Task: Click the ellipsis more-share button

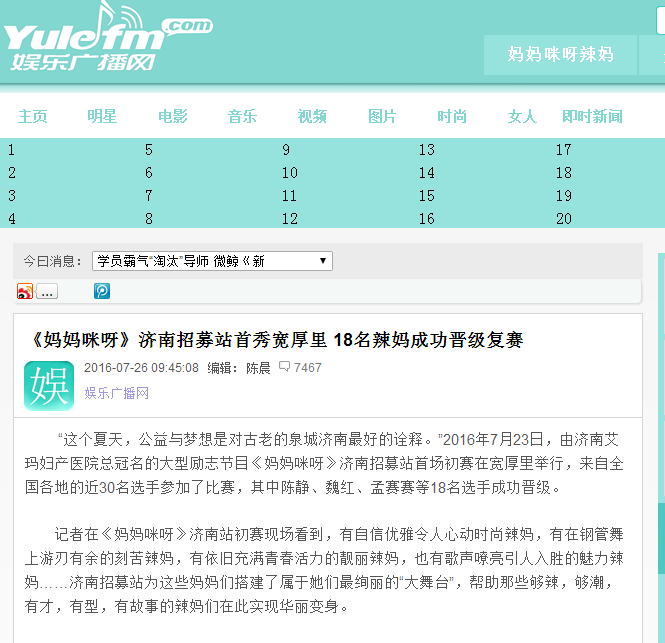Action: coord(47,291)
